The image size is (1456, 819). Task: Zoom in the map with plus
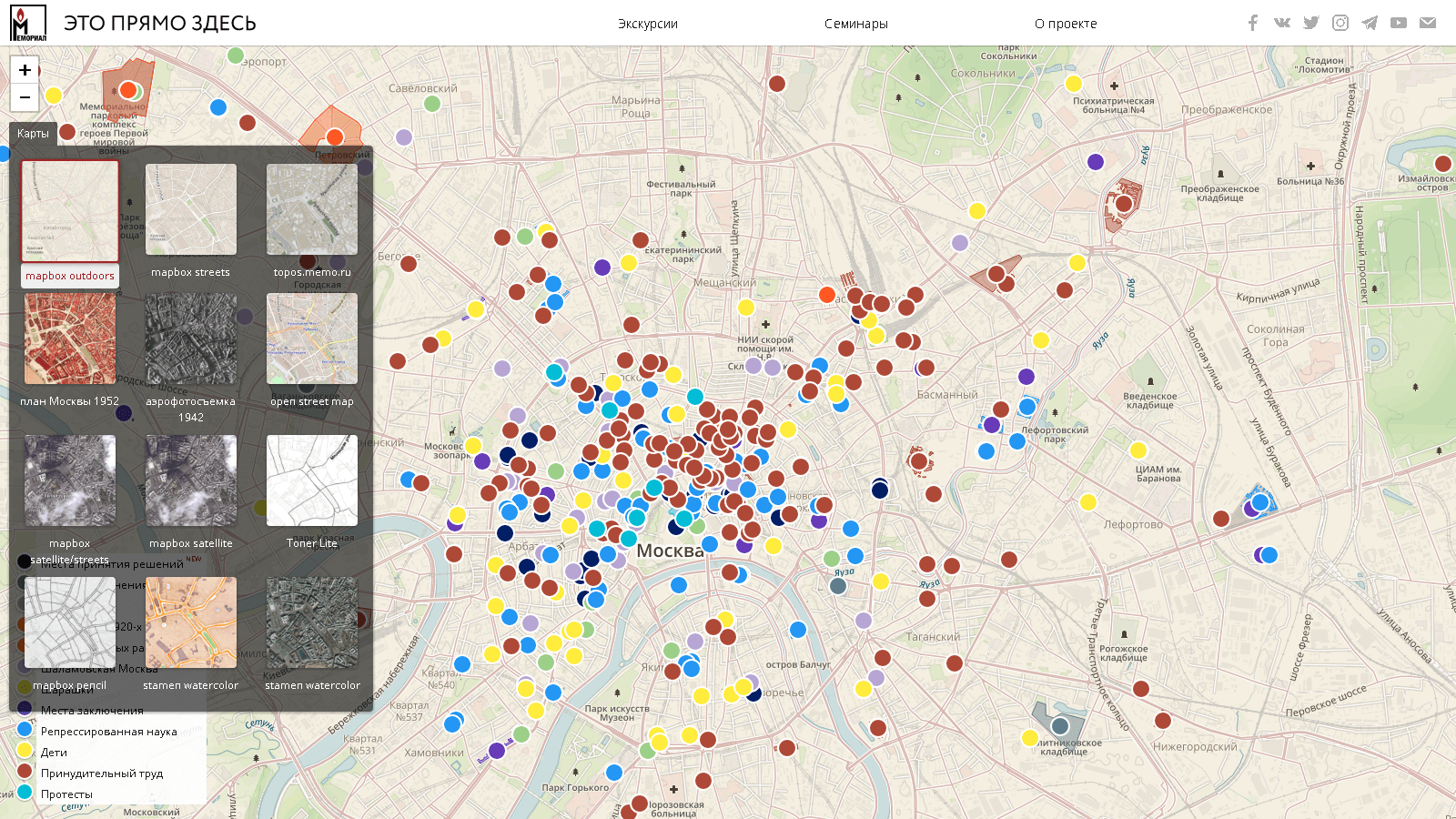click(25, 70)
